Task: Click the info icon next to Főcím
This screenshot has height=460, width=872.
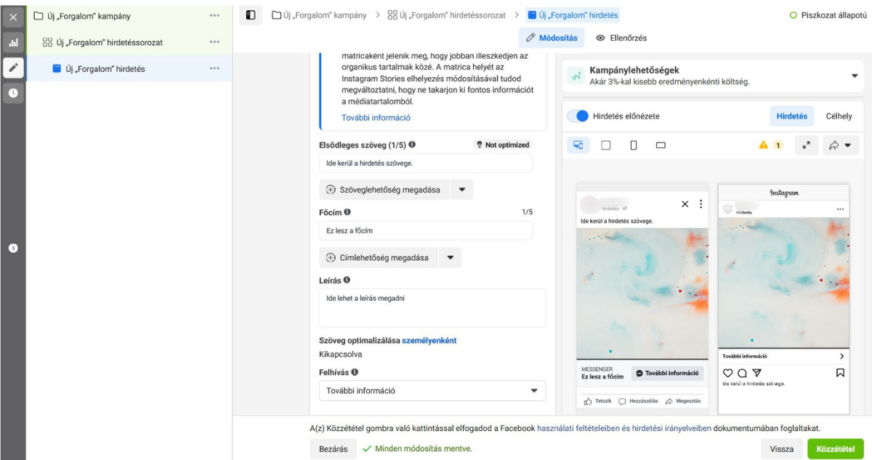Action: coord(348,212)
